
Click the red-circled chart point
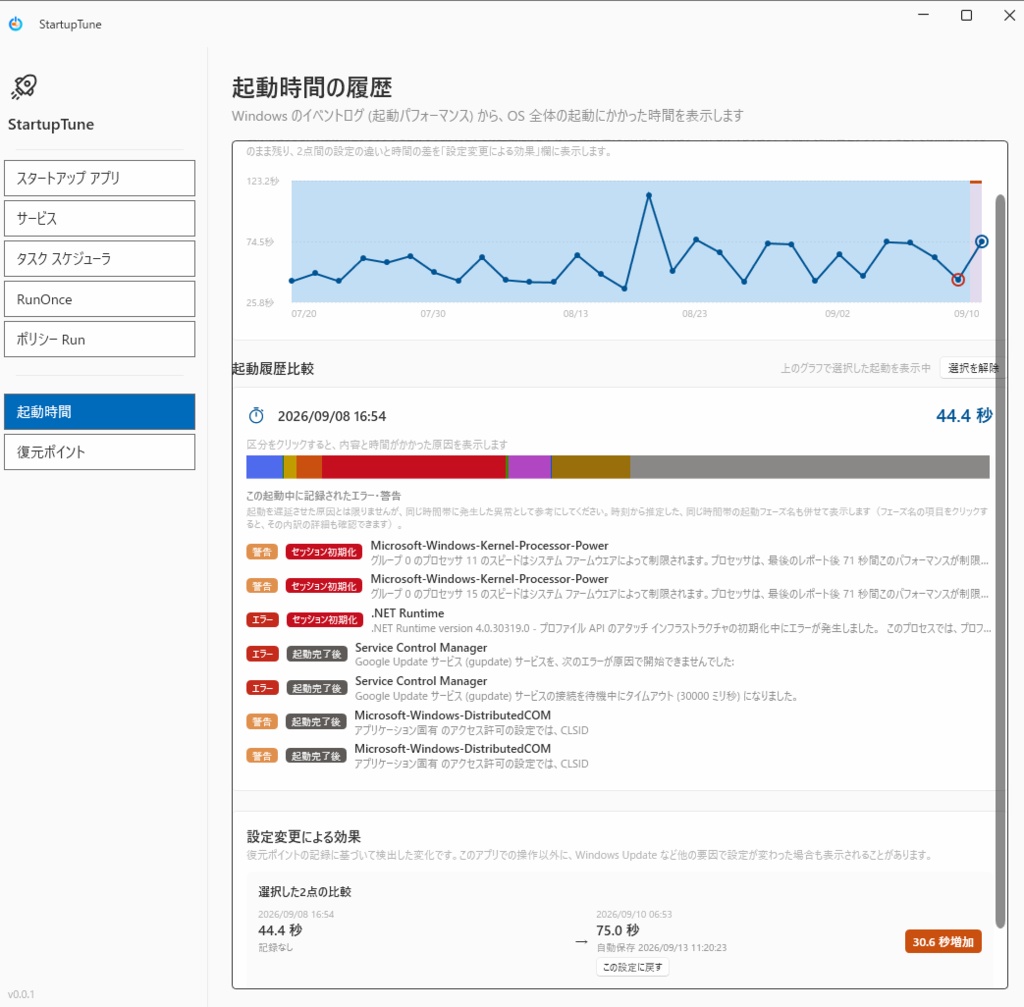958,280
